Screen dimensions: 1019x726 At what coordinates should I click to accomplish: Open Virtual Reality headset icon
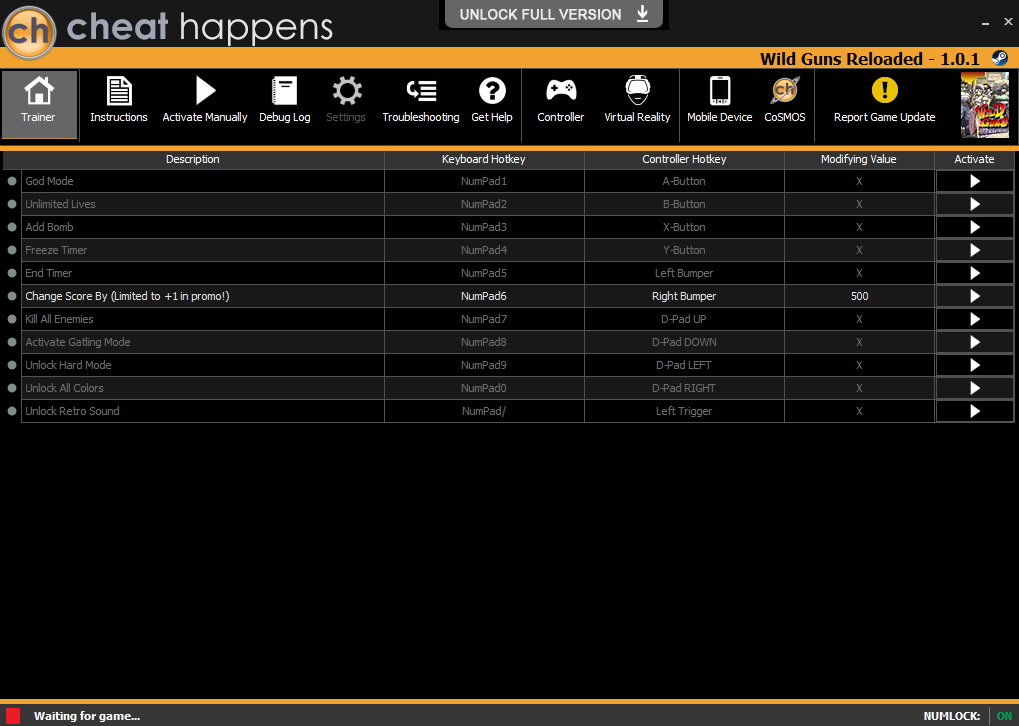click(x=638, y=90)
